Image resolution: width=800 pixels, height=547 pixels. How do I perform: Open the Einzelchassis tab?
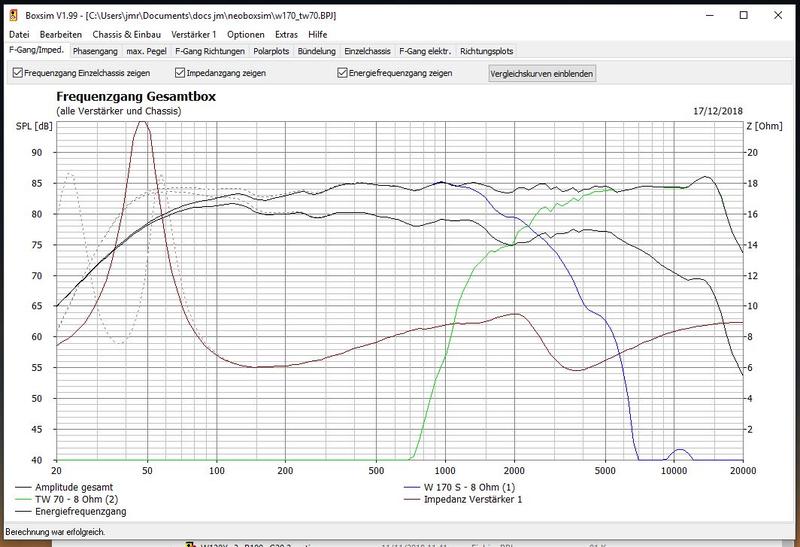tap(367, 51)
